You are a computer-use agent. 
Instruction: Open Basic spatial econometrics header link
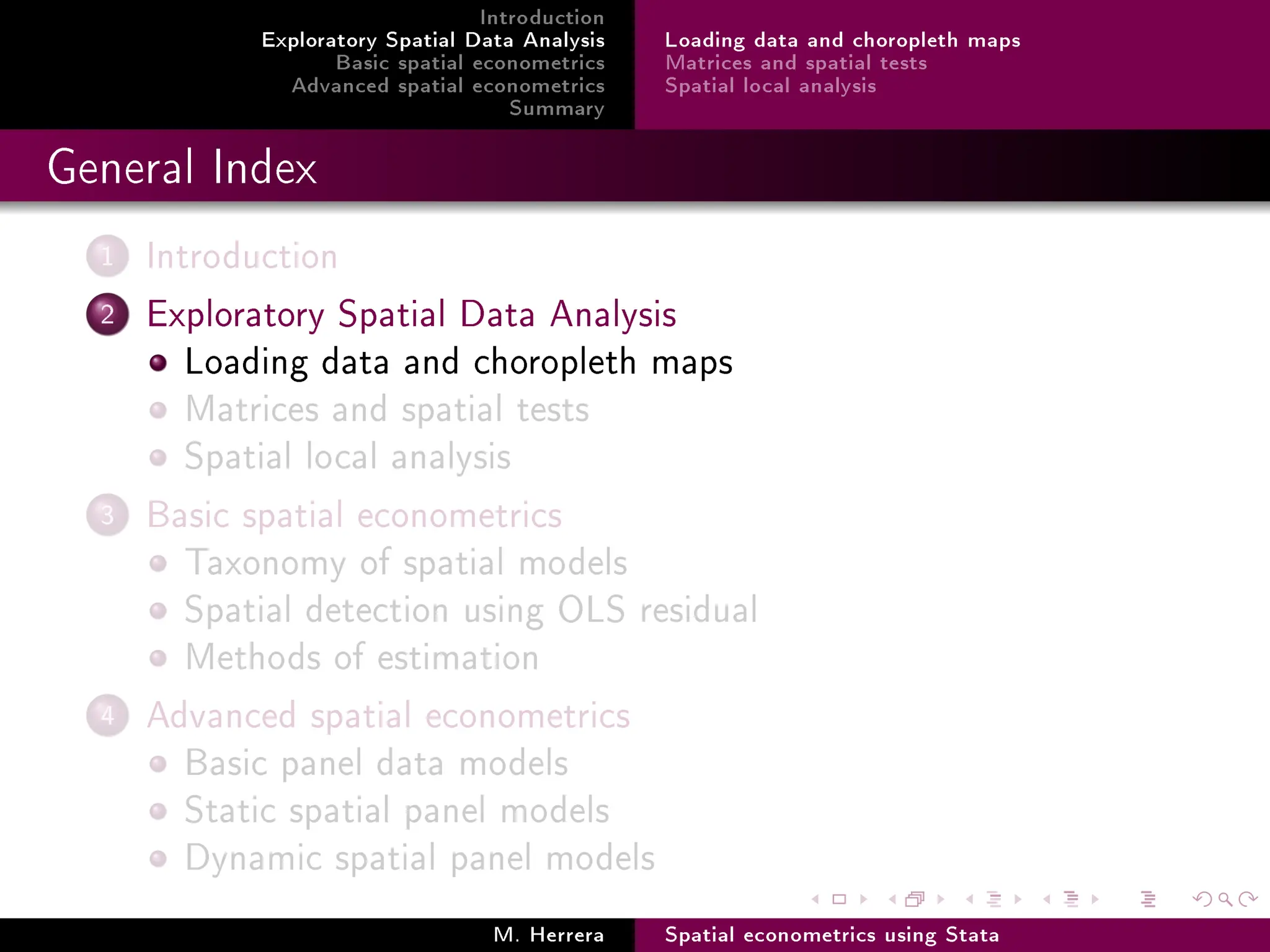[470, 63]
